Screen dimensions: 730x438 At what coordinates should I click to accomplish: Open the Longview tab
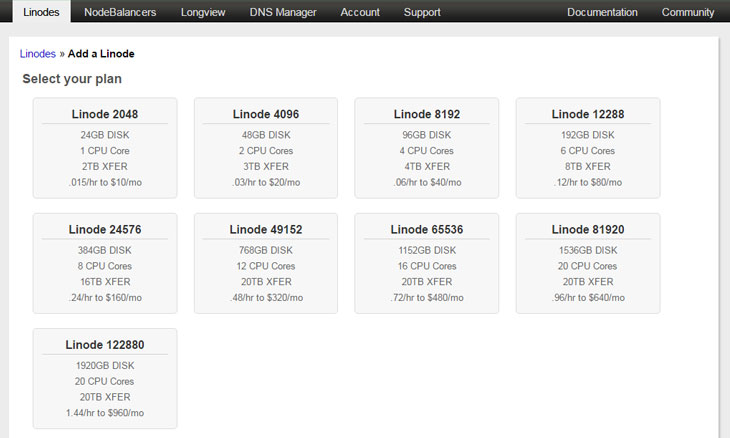(x=203, y=12)
